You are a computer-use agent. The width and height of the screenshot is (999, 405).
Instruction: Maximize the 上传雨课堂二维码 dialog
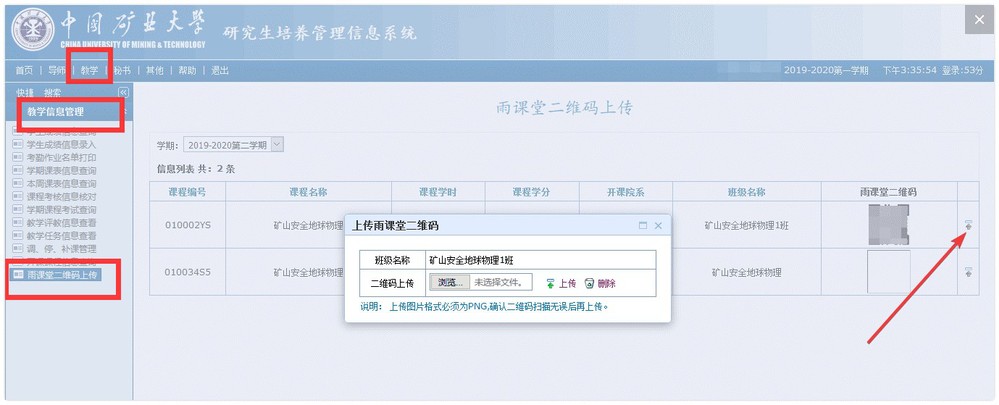pos(642,226)
